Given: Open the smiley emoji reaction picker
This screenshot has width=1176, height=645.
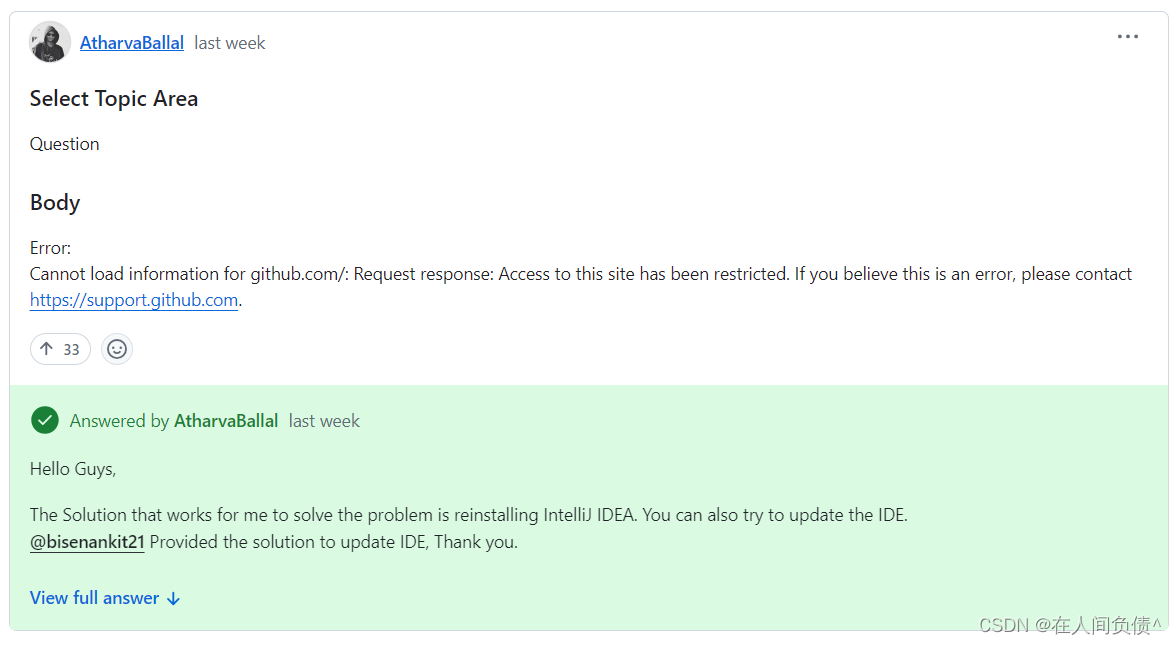Looking at the screenshot, I should pyautogui.click(x=117, y=349).
